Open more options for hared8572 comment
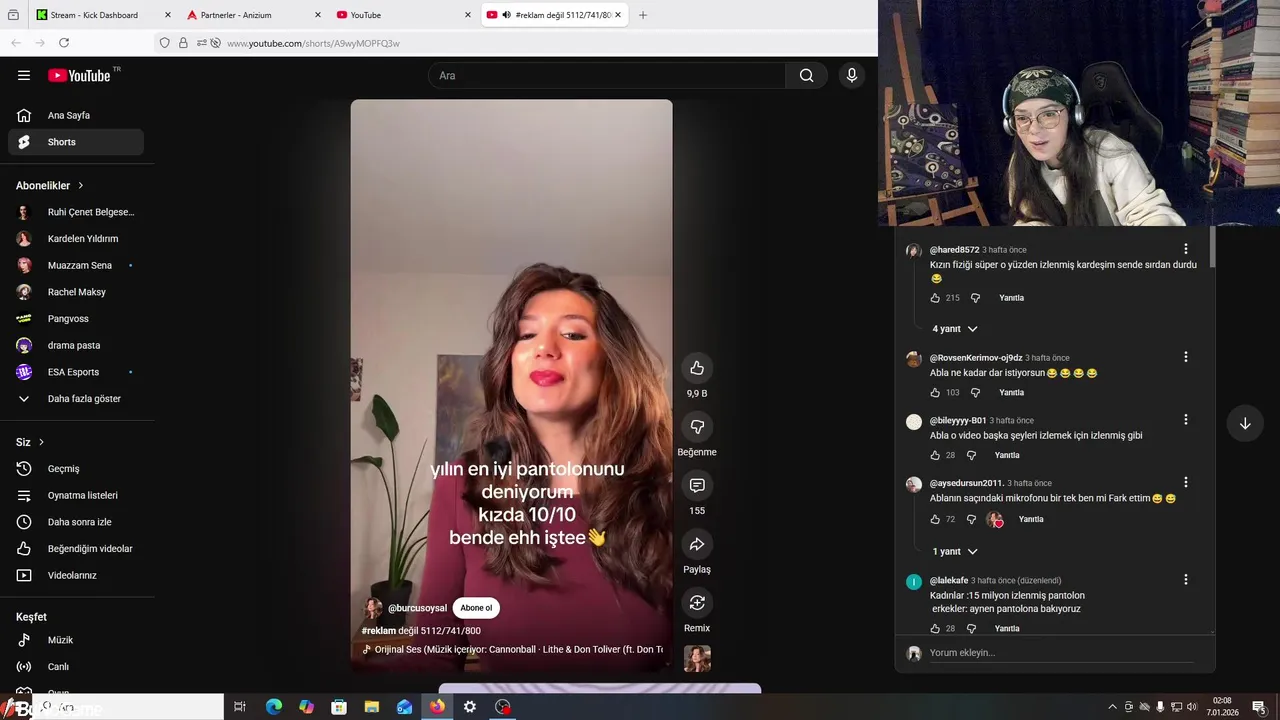Viewport: 1280px width, 720px height. [x=1186, y=249]
